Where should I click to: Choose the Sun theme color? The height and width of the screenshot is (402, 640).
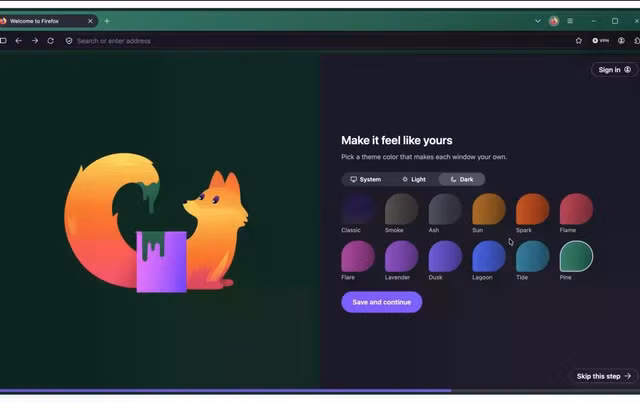coord(489,209)
